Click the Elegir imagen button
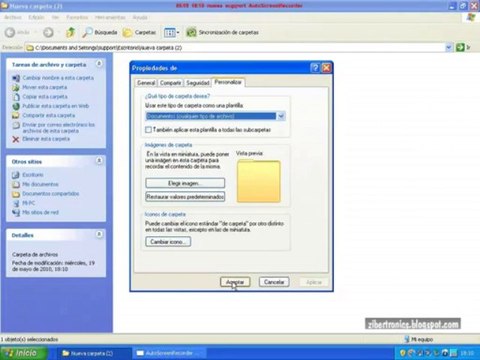Screen dimensions: 480x360 185,183
